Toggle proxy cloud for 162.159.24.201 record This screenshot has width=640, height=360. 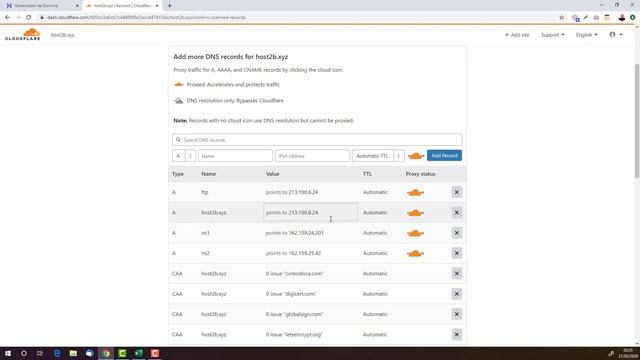point(415,233)
